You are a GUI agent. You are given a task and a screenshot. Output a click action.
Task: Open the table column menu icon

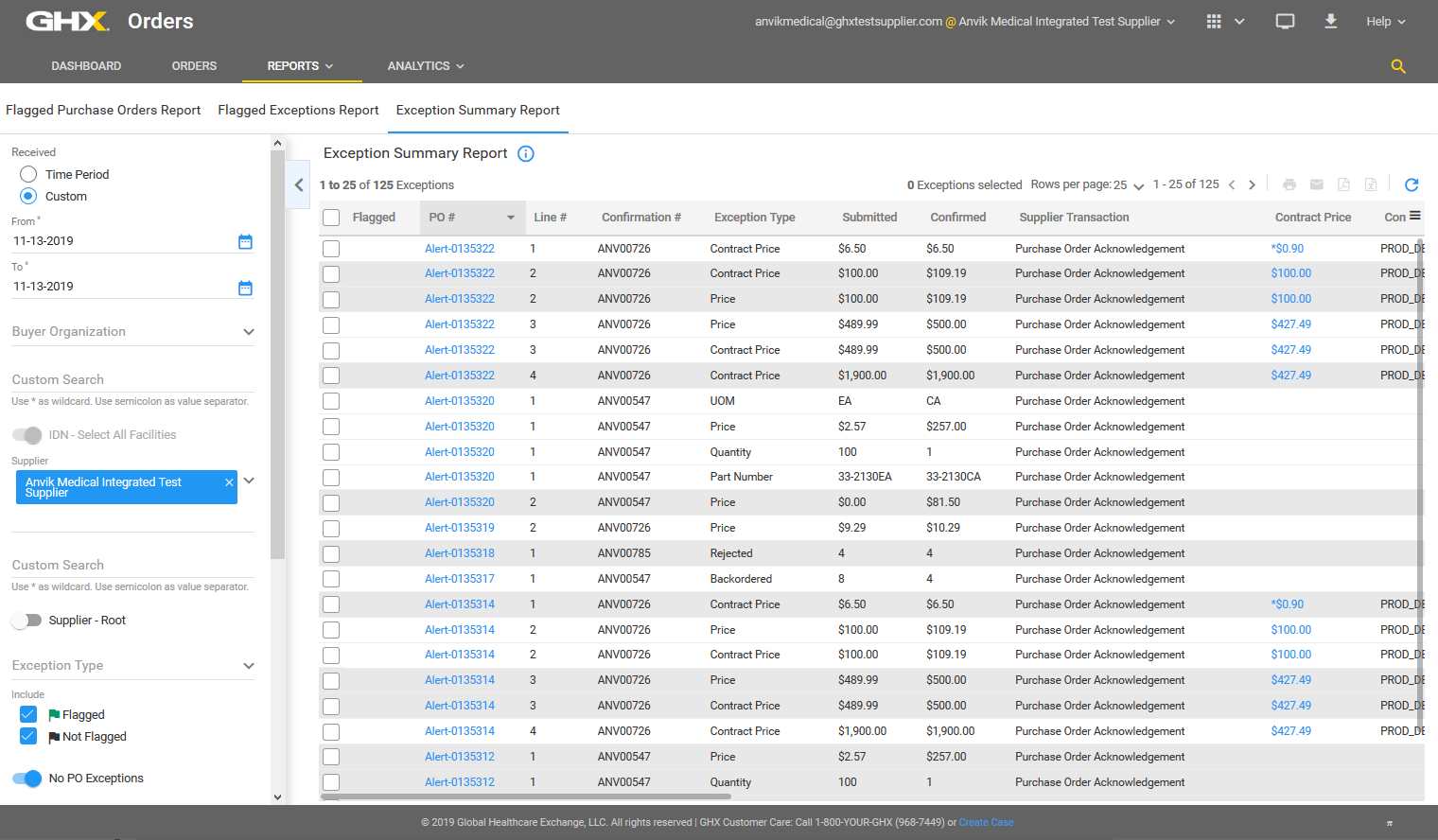click(1415, 216)
